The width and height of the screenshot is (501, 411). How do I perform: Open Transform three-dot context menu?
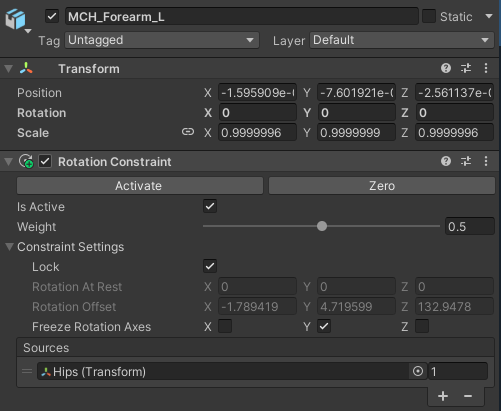486,68
